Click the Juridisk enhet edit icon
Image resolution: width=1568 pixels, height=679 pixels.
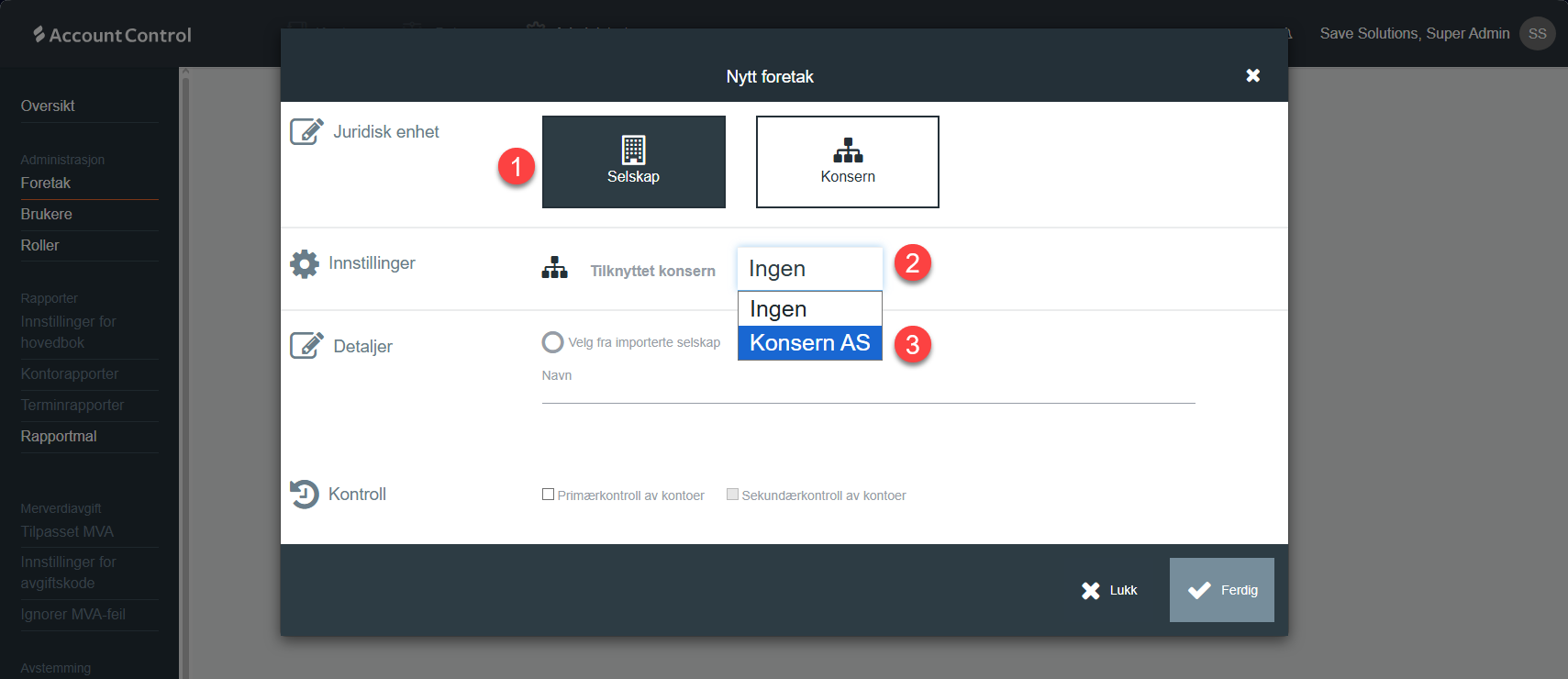(306, 132)
